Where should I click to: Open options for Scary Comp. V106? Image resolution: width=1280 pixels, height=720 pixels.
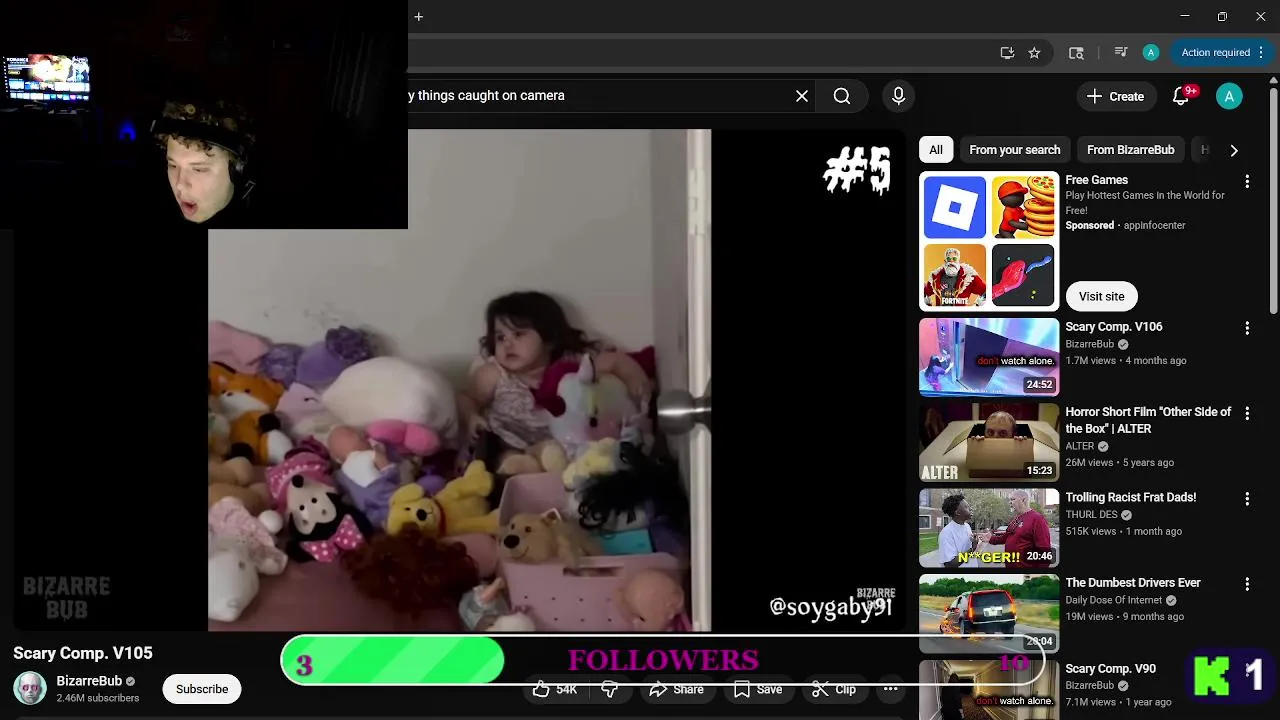coord(1247,328)
